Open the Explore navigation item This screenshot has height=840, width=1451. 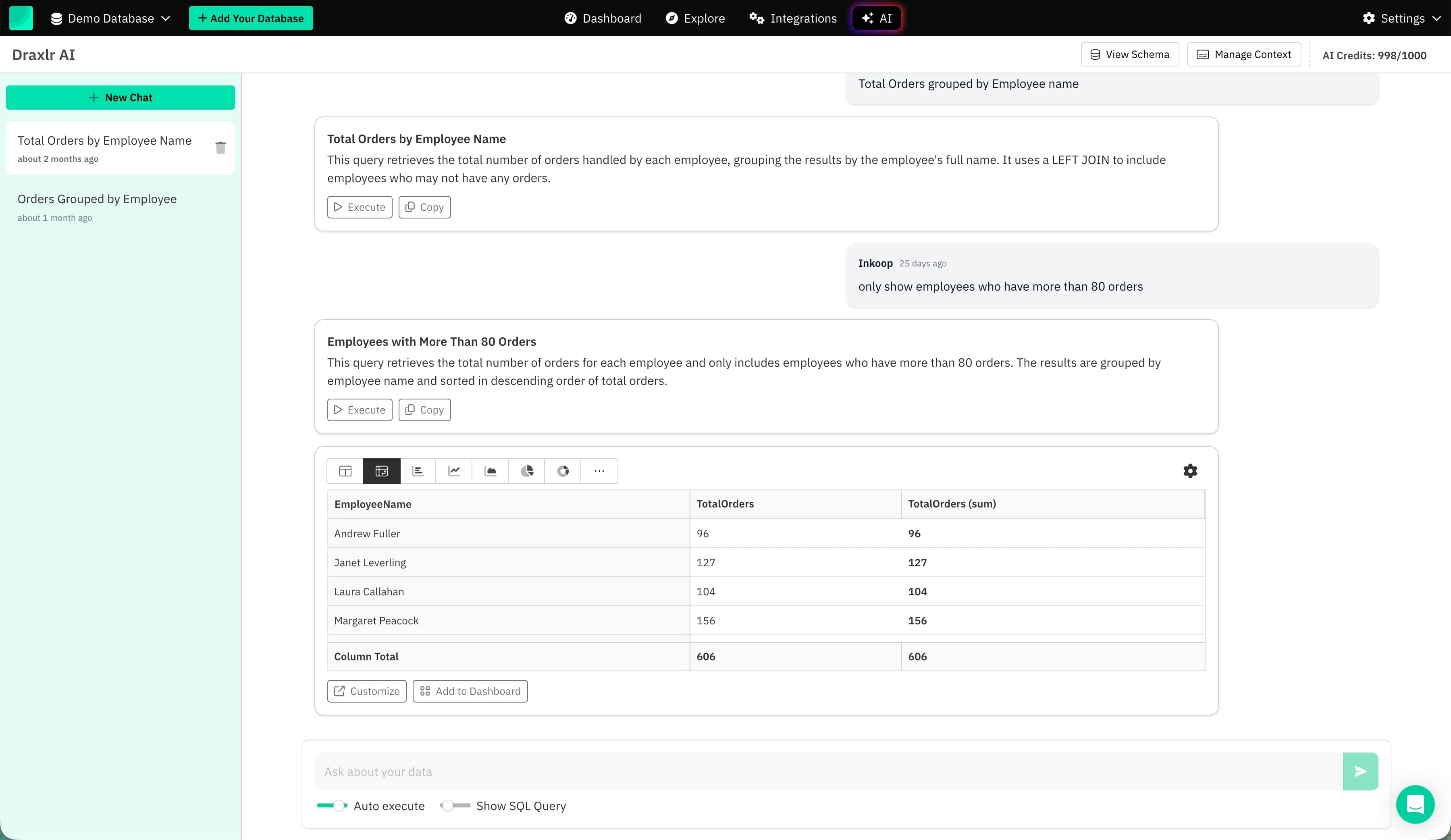[696, 19]
